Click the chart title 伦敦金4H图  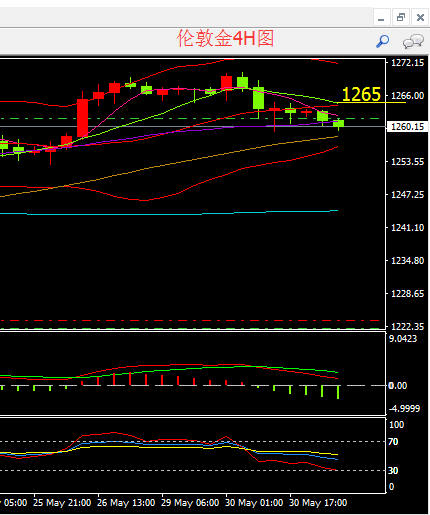point(226,38)
